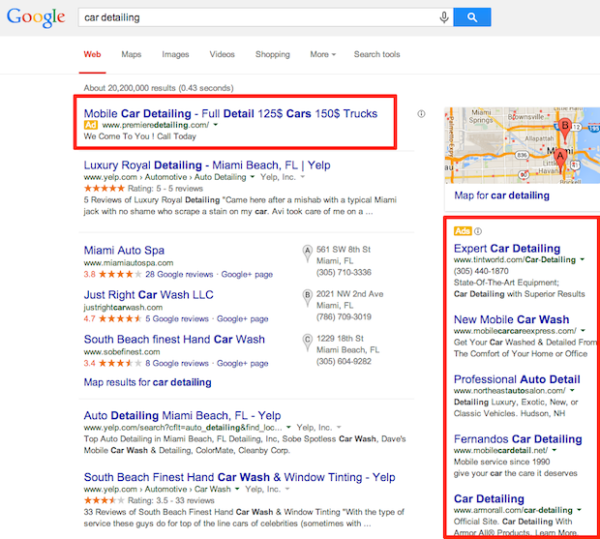
Task: Open Google+ page for South Beach finest
Action: 242,363
